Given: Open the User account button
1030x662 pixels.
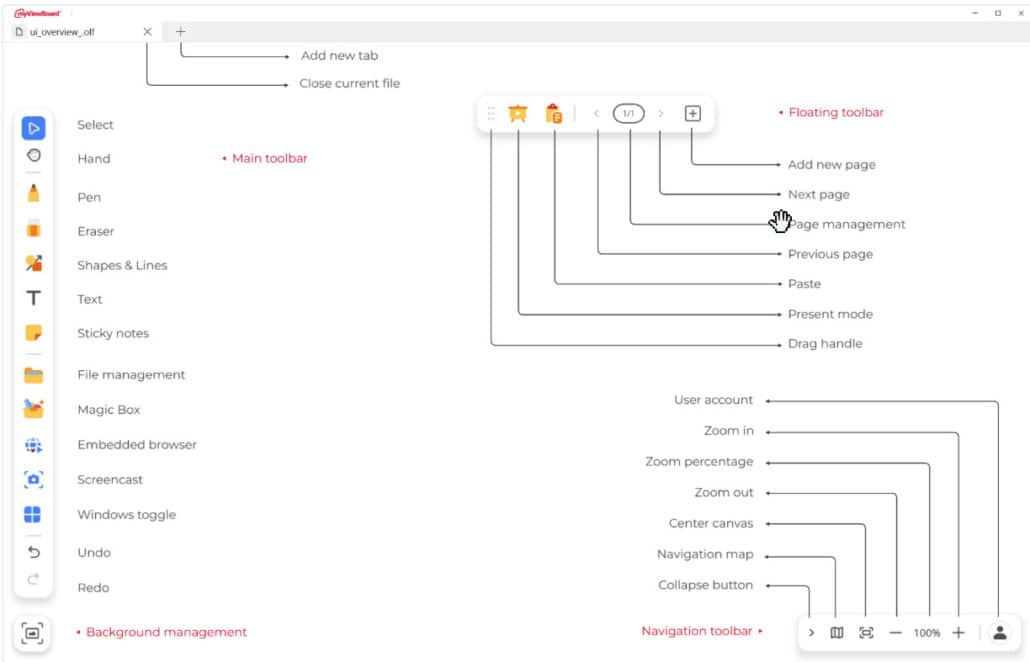Looking at the screenshot, I should [999, 633].
